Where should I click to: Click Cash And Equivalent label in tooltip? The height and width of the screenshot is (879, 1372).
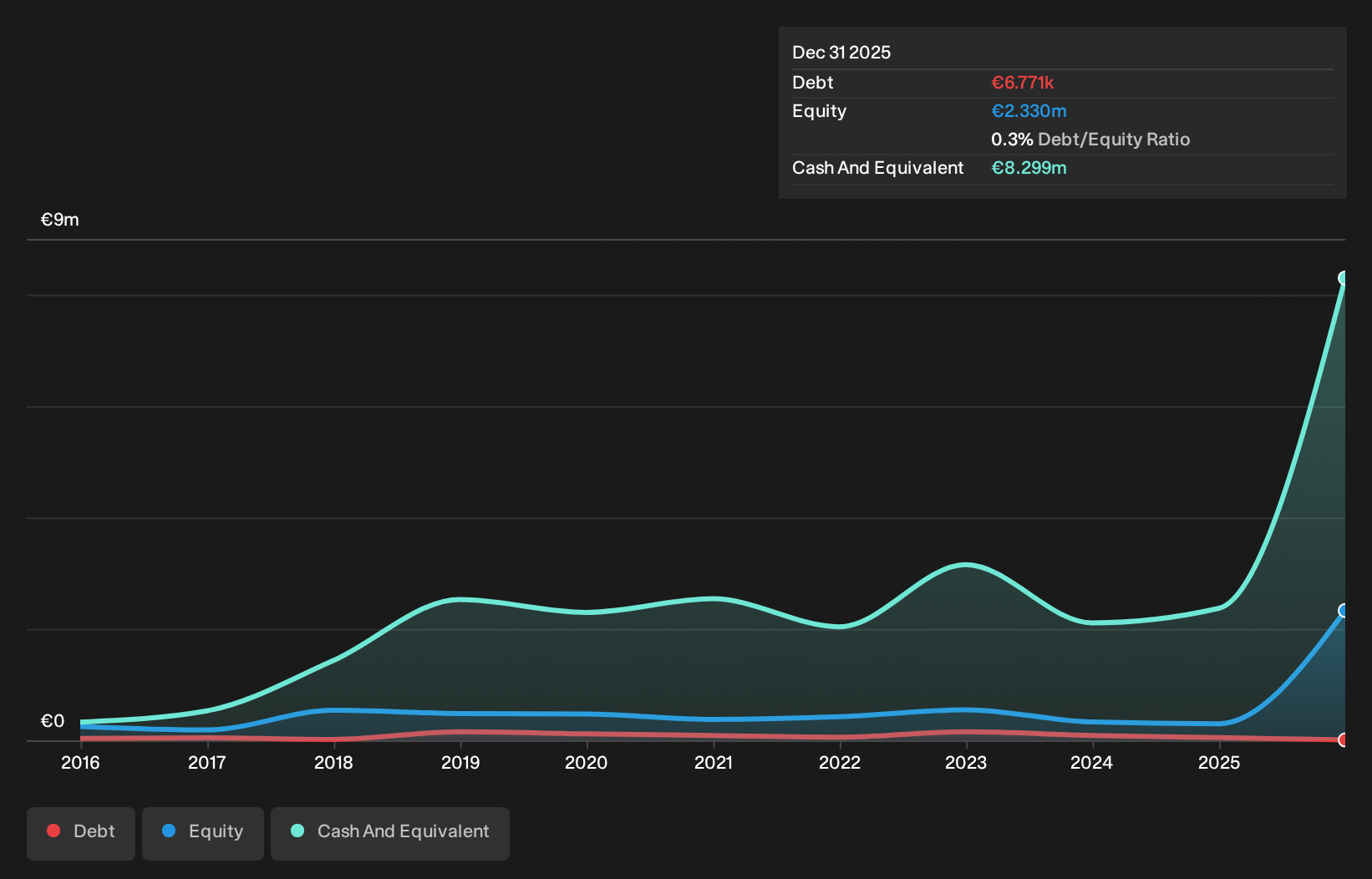tap(878, 168)
